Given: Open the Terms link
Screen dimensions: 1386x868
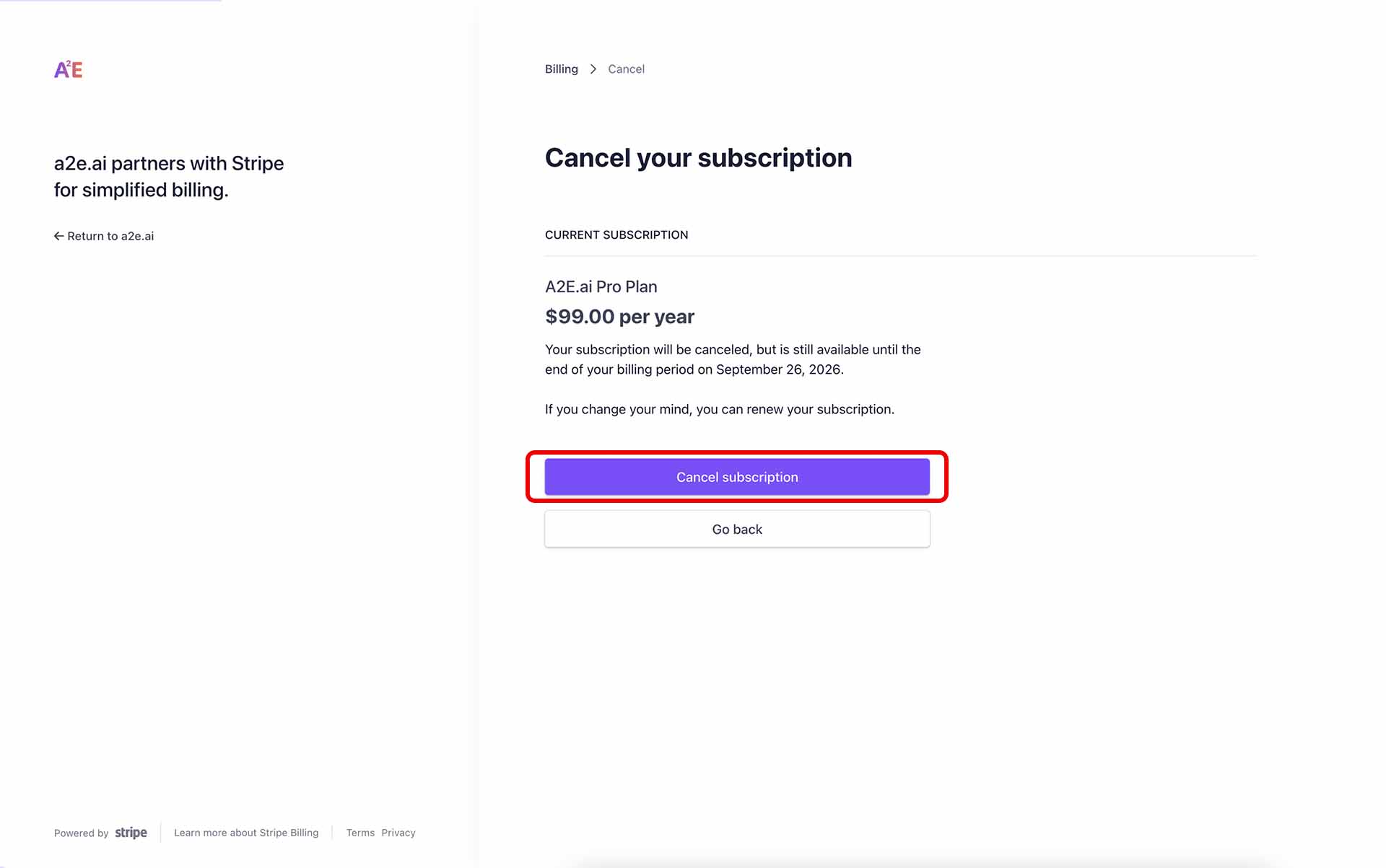Looking at the screenshot, I should [x=360, y=833].
